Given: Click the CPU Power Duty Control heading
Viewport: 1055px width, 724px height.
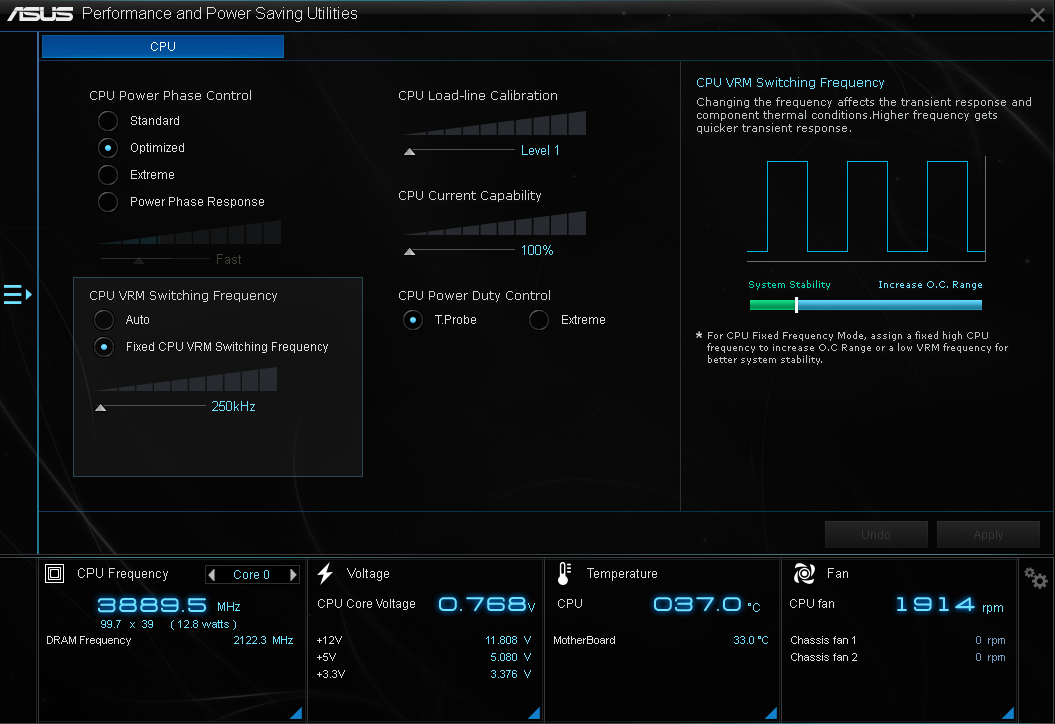Looking at the screenshot, I should pyautogui.click(x=474, y=296).
